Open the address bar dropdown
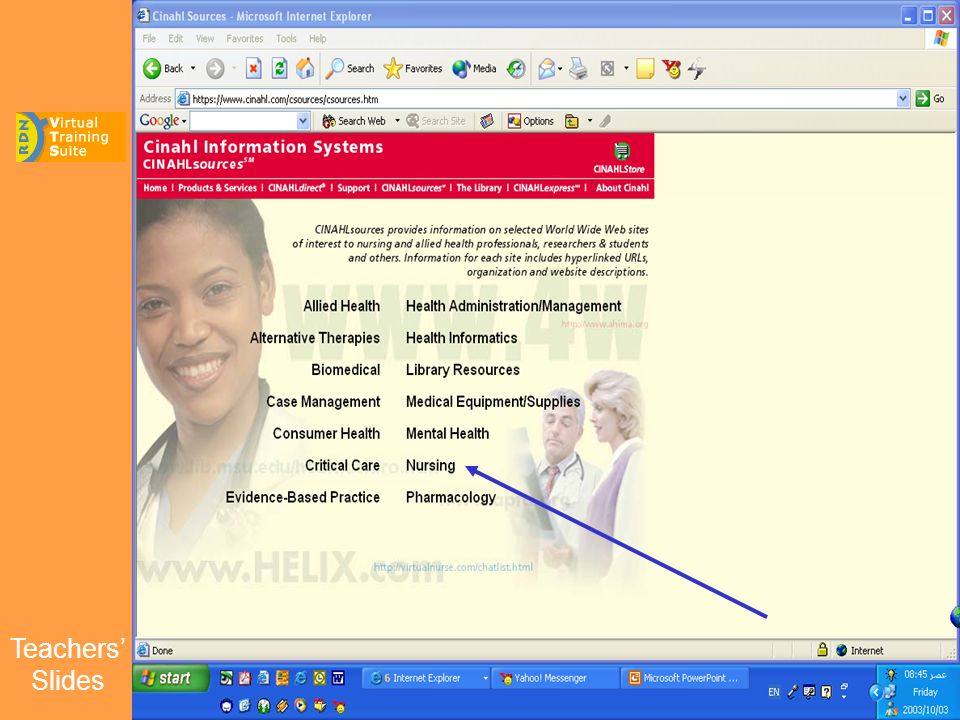960x720 pixels. [903, 99]
